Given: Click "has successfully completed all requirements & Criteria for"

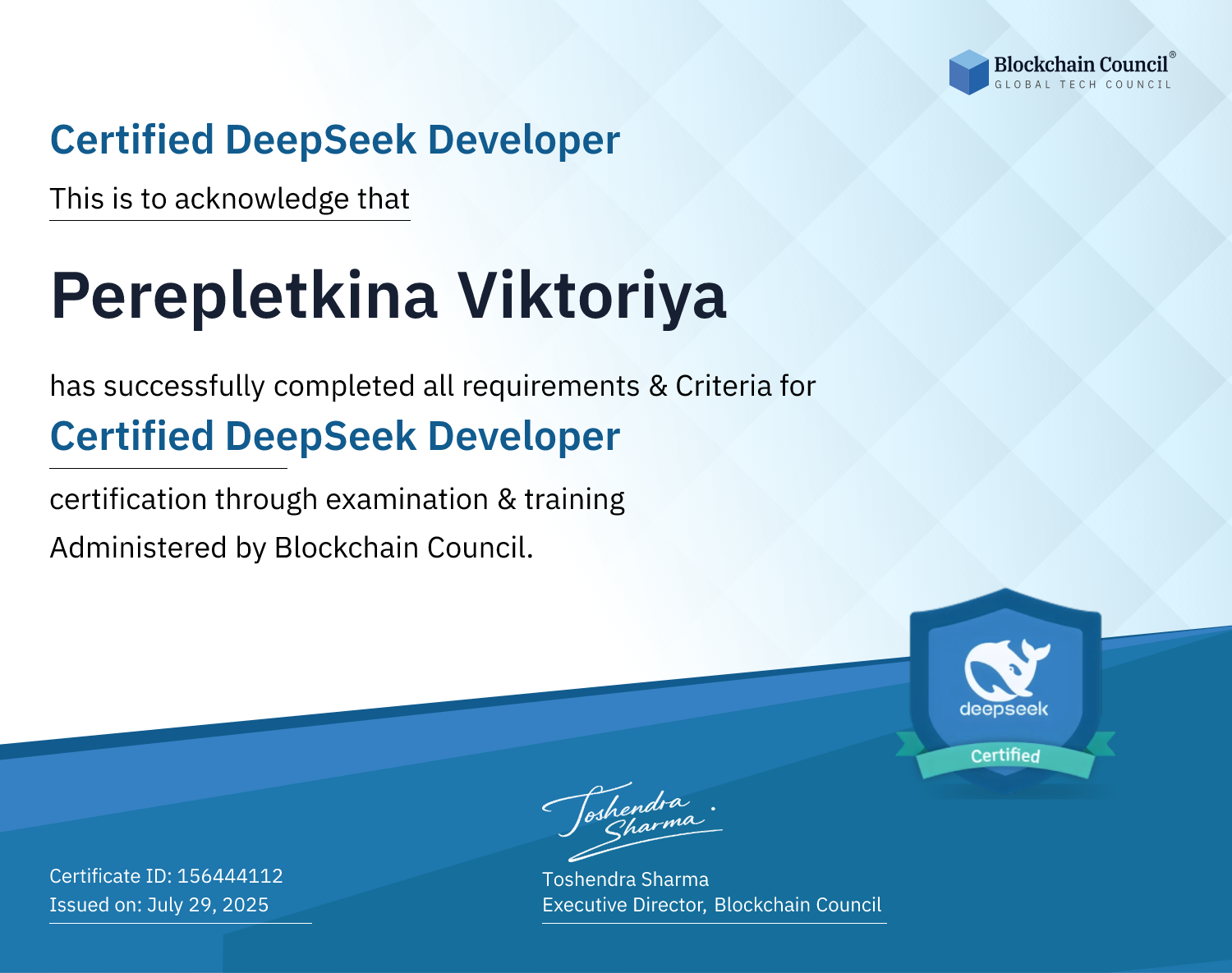Looking at the screenshot, I should (x=433, y=386).
